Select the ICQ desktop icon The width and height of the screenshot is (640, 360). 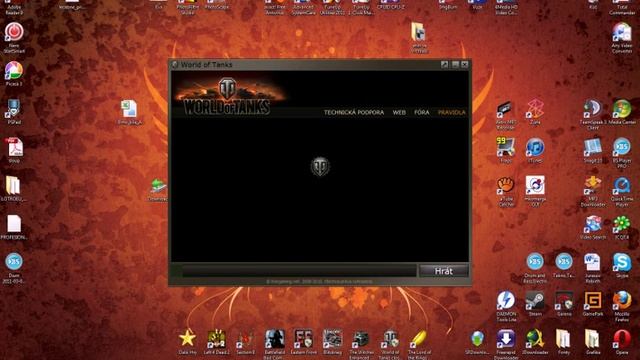[x=622, y=224]
